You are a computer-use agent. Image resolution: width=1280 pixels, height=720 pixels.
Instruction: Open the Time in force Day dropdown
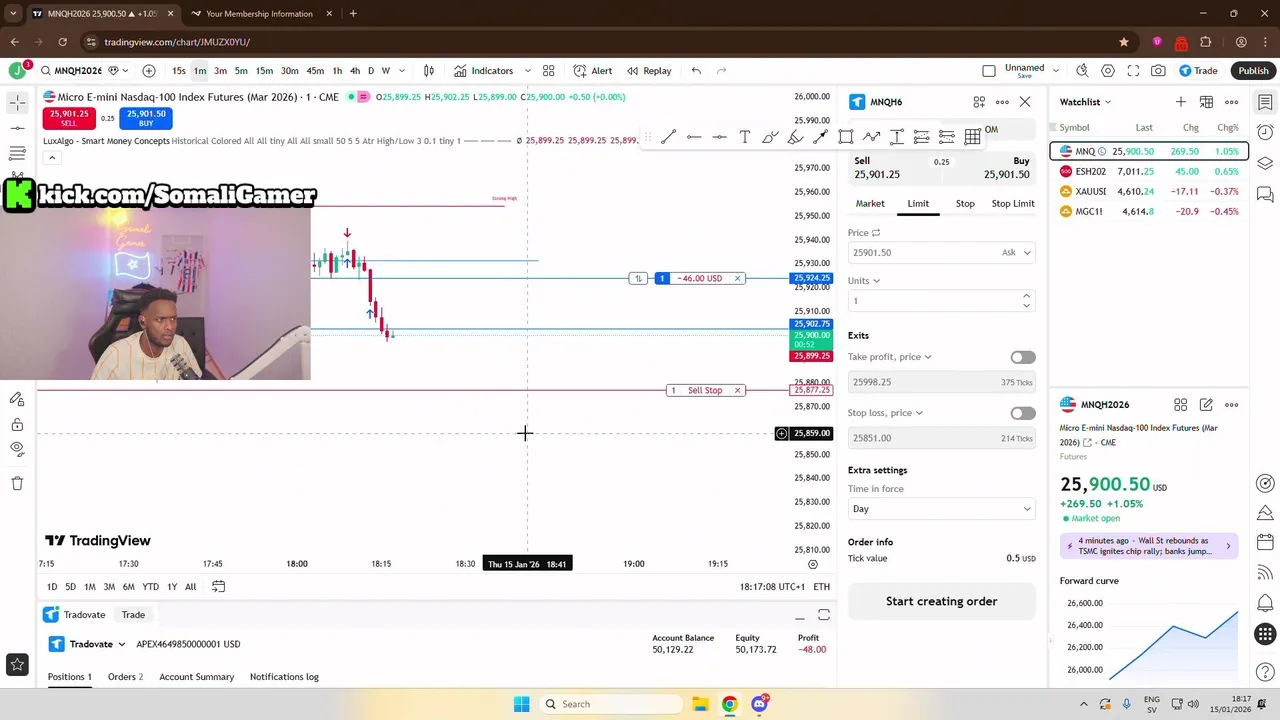click(x=941, y=509)
